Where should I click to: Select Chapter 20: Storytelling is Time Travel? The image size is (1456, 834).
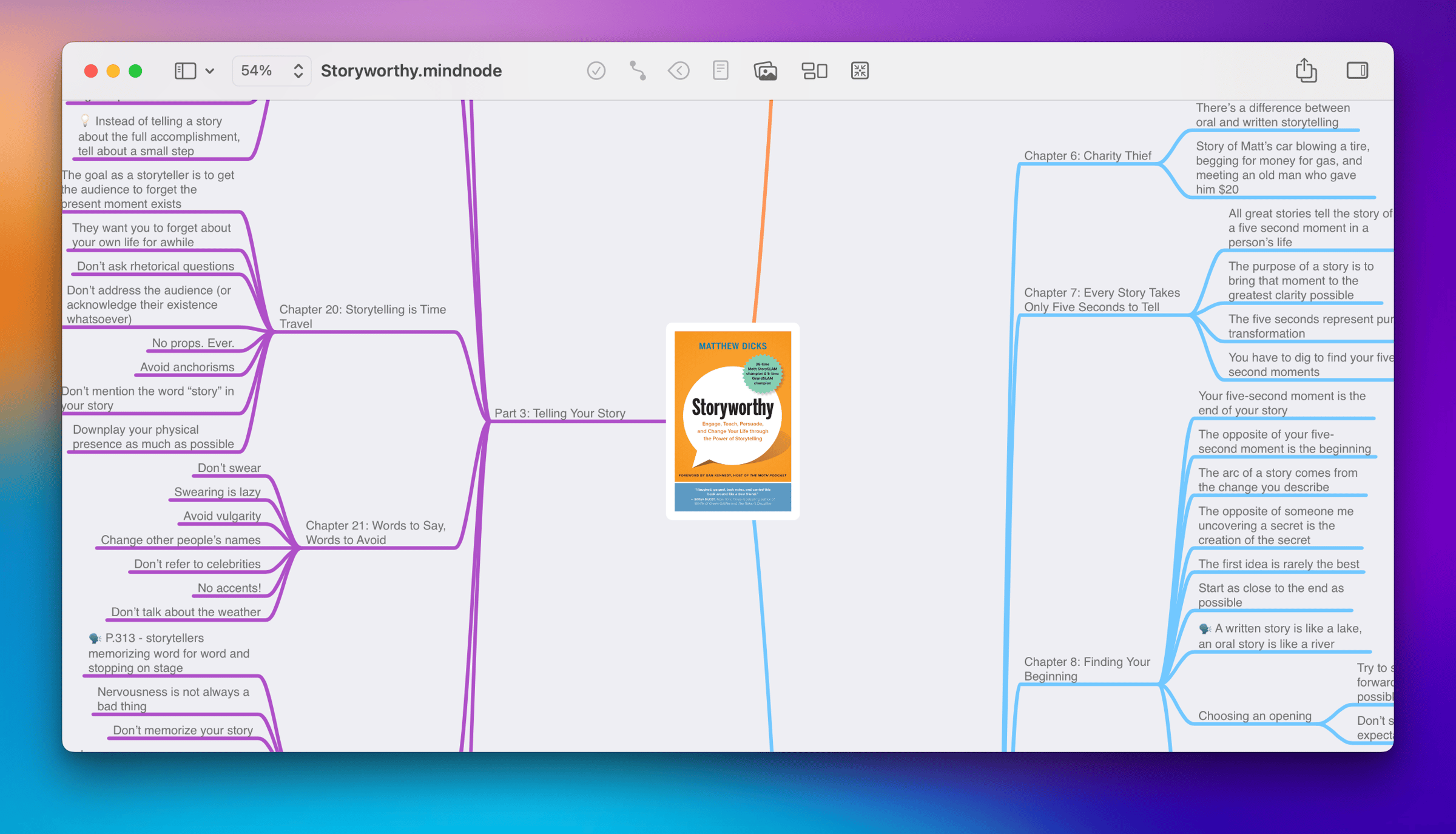(363, 317)
